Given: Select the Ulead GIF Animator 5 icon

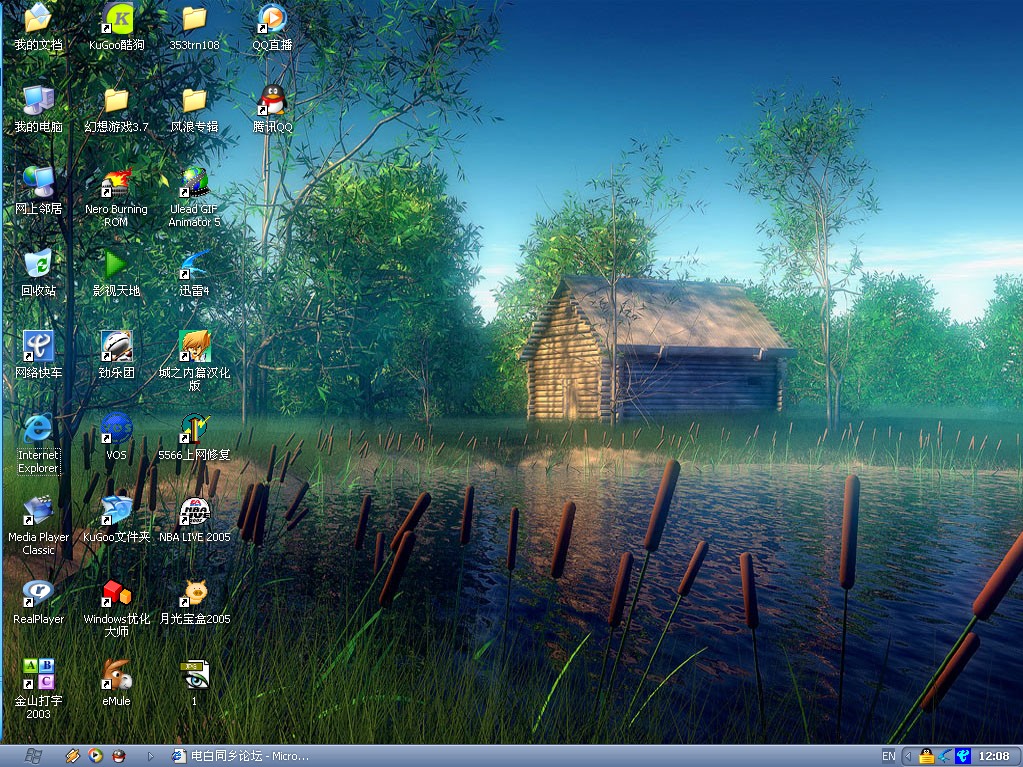Looking at the screenshot, I should point(194,183).
